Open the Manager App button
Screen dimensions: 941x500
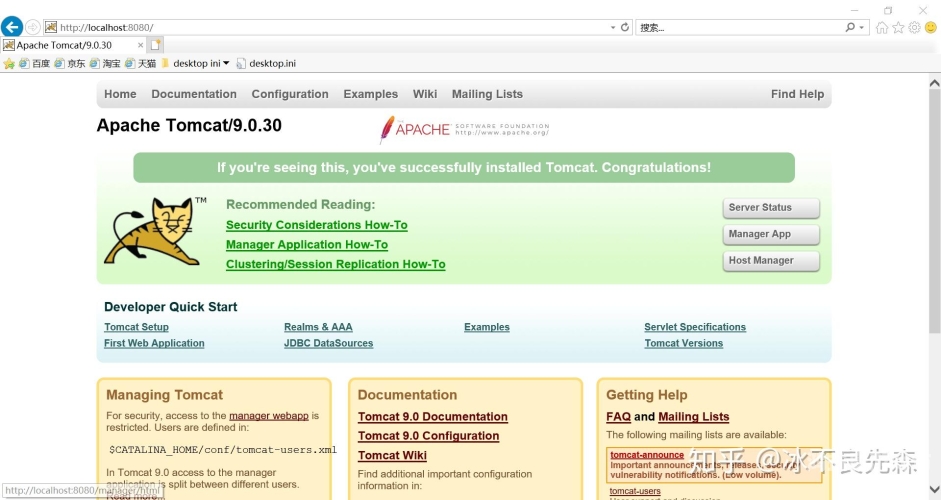pyautogui.click(x=771, y=234)
